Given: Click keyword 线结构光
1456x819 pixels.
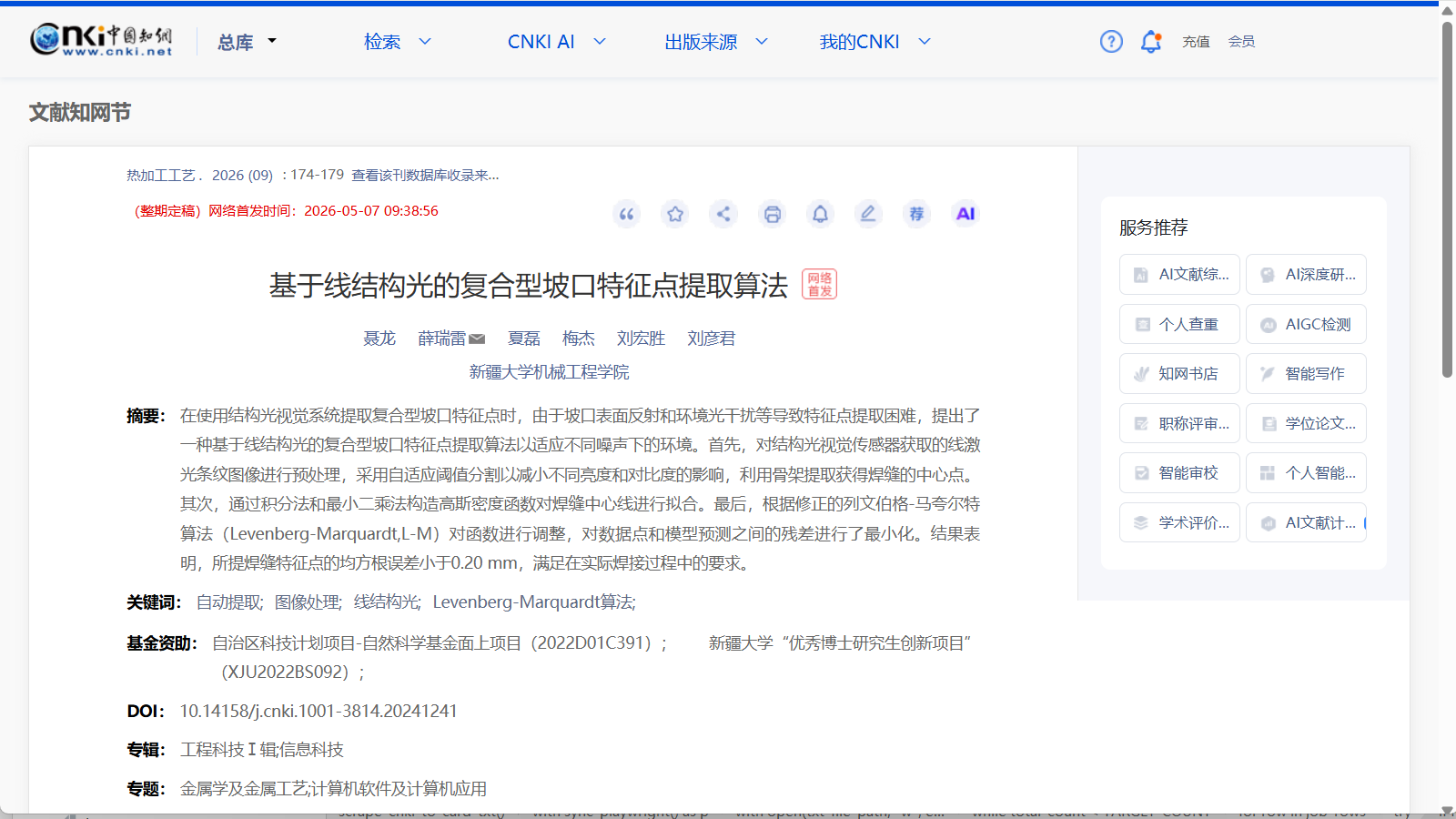Looking at the screenshot, I should (x=387, y=602).
